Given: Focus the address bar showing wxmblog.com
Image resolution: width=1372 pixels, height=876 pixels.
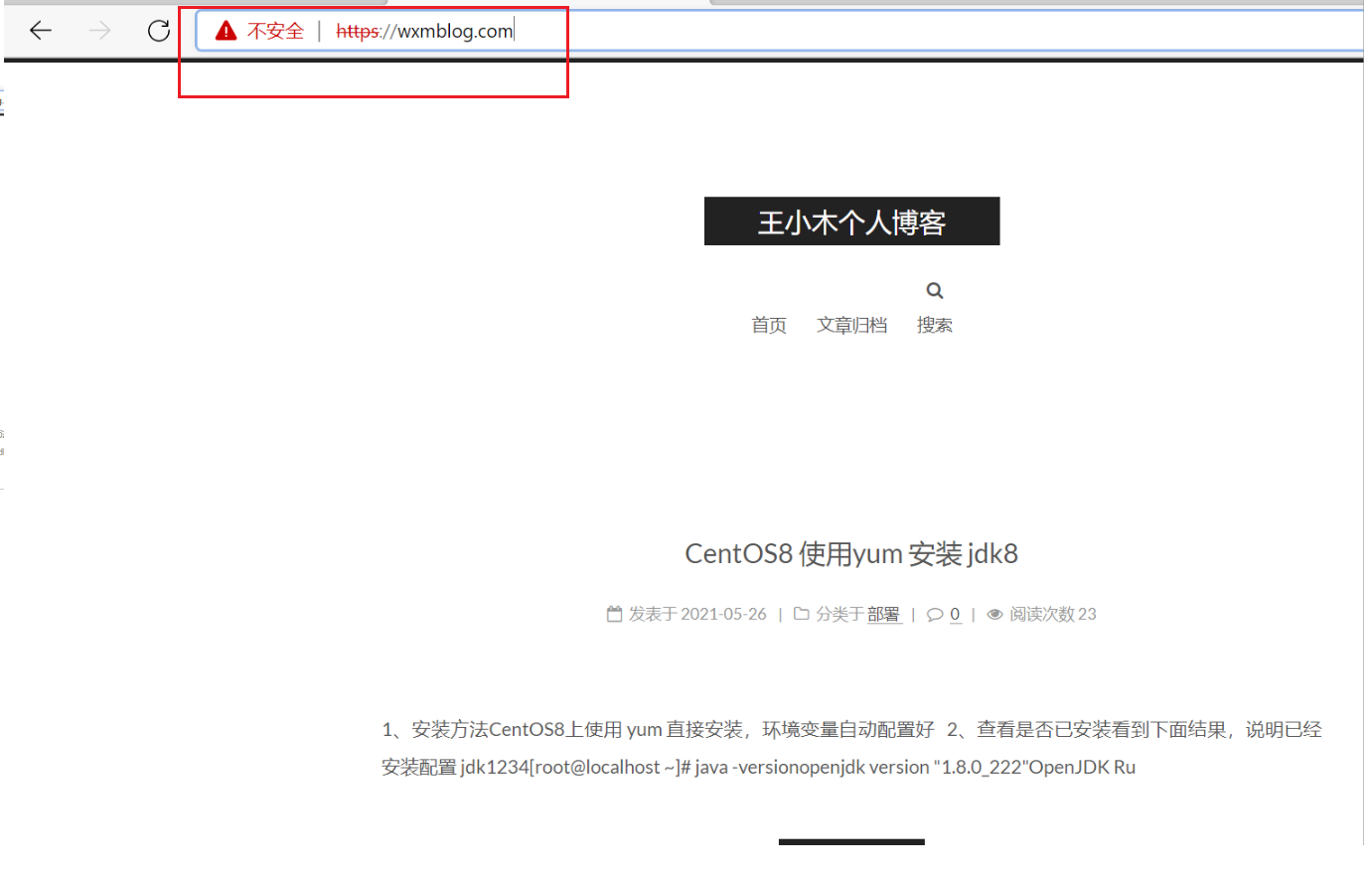Looking at the screenshot, I should pyautogui.click(x=780, y=31).
